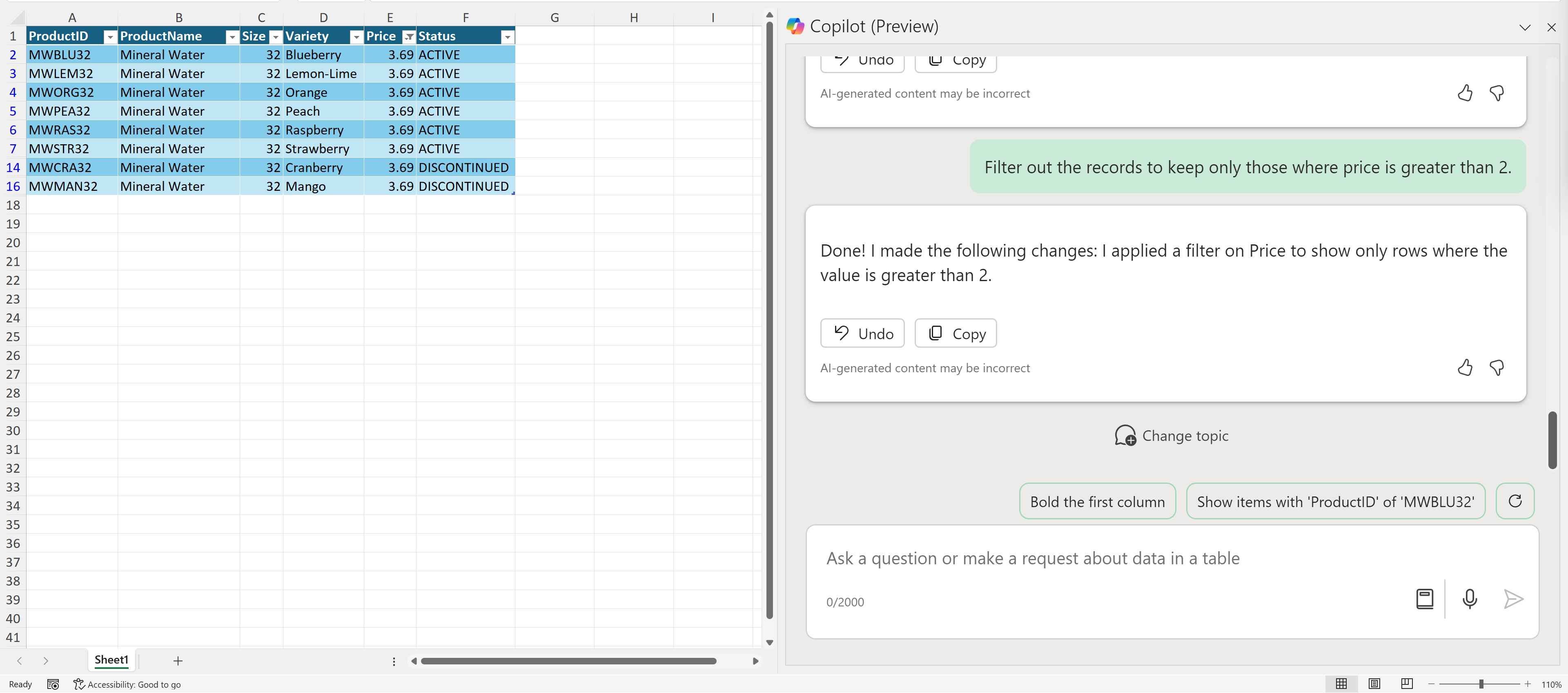
Task: Open the prompt guide notebook icon
Action: point(1424,599)
